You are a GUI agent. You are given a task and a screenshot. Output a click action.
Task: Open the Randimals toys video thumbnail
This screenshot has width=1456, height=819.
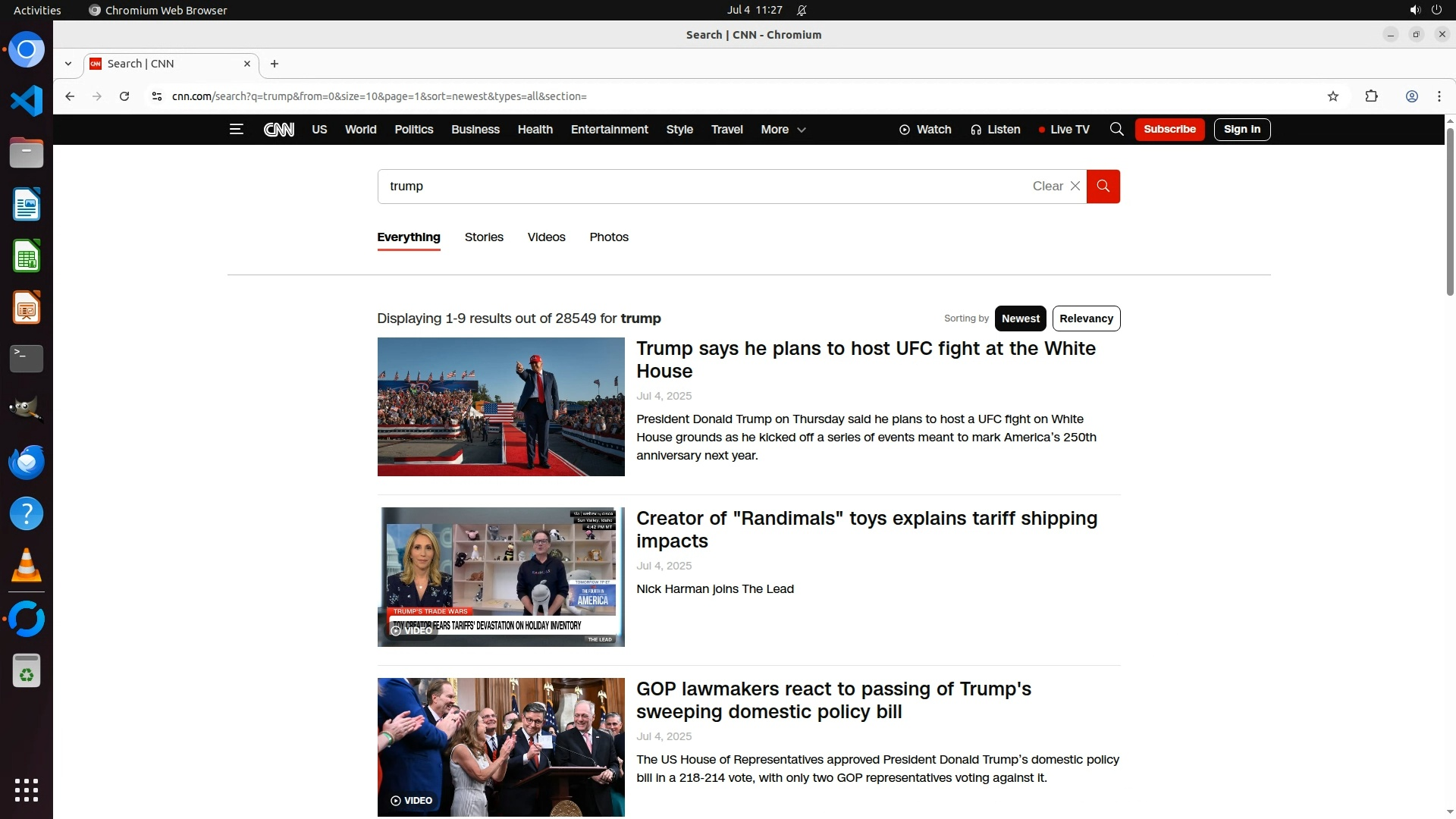click(500, 577)
